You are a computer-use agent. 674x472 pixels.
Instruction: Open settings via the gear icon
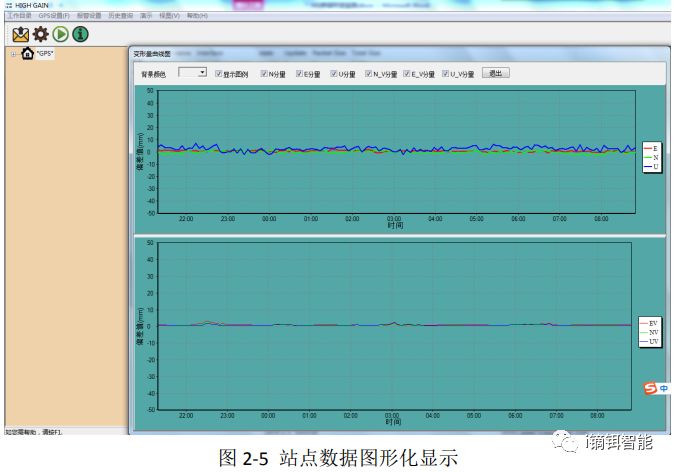[40, 34]
